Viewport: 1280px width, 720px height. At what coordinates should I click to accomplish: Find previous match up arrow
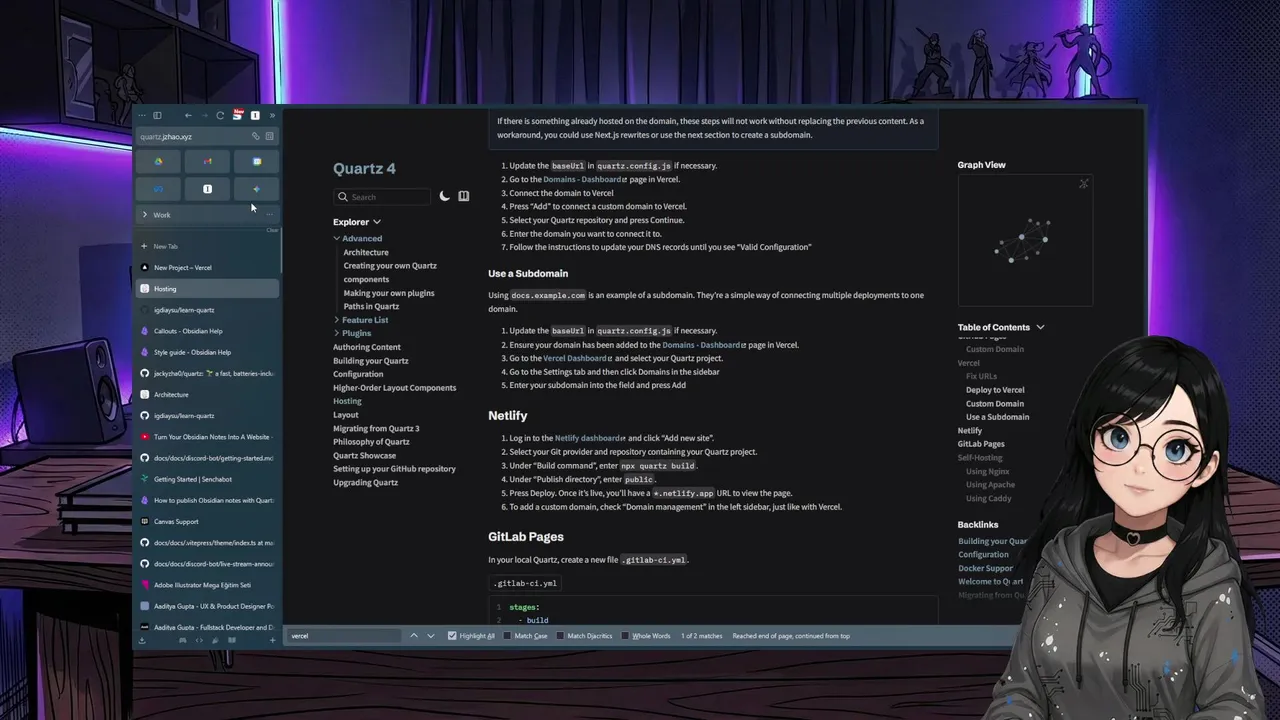(414, 635)
